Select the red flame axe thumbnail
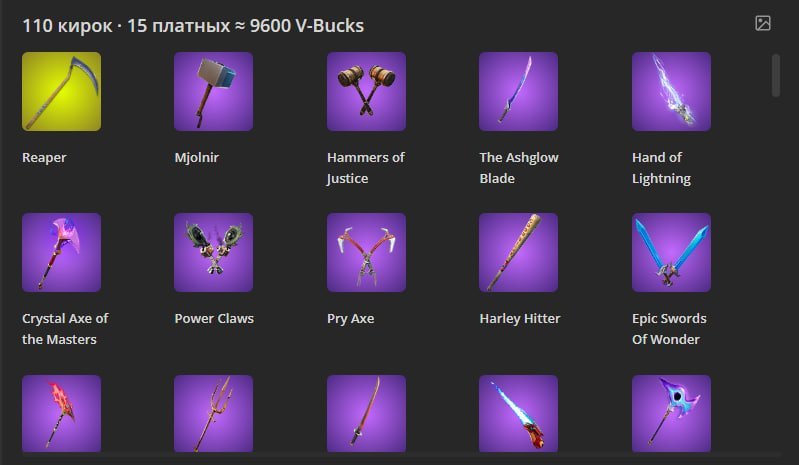This screenshot has height=465, width=799. point(61,414)
